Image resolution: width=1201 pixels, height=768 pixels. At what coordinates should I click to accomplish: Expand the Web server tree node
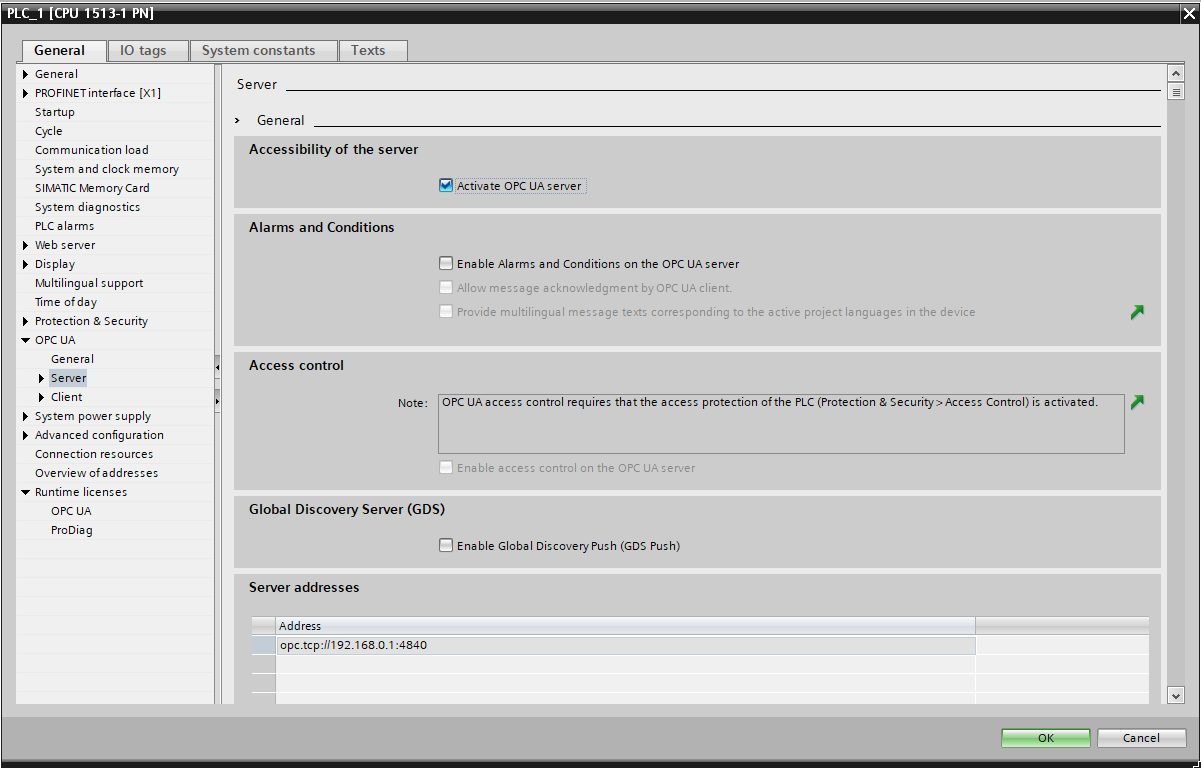[x=25, y=245]
